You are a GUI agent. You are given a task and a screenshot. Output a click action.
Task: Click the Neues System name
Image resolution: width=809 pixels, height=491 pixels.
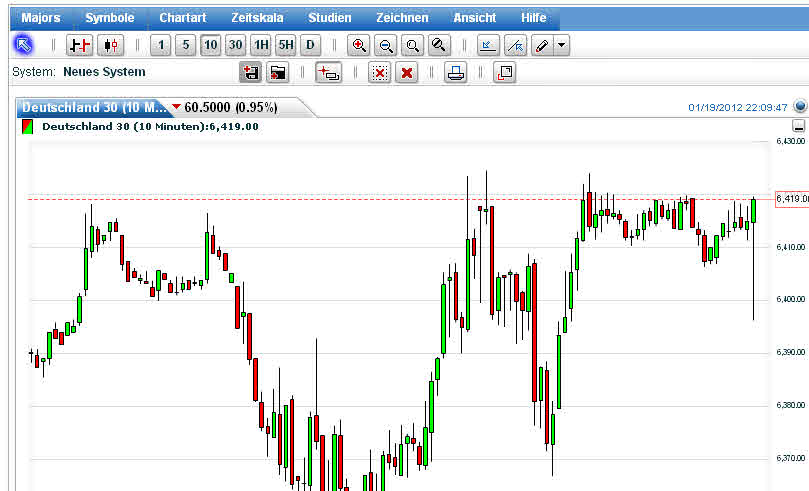pyautogui.click(x=104, y=72)
